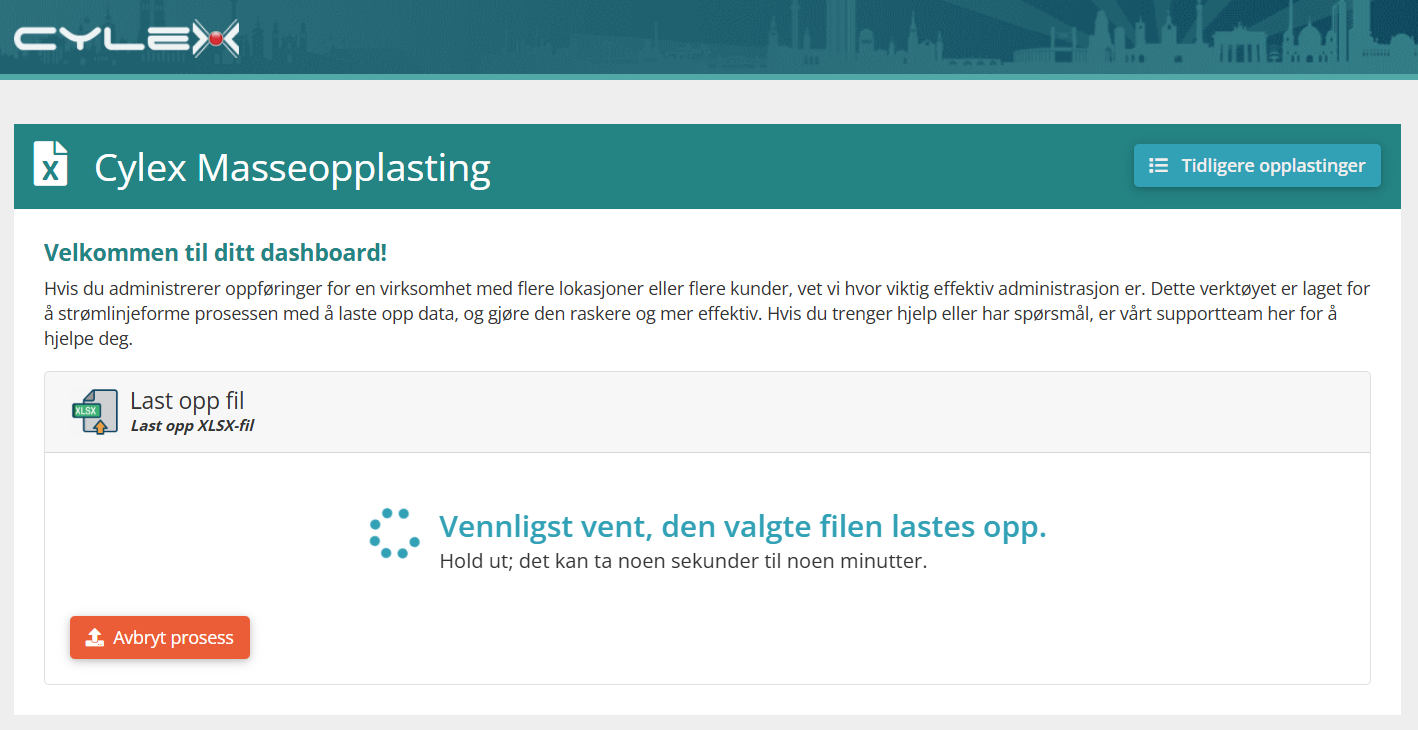Click the red dot in the Cylex logo
This screenshot has height=730, width=1418.
click(x=214, y=39)
